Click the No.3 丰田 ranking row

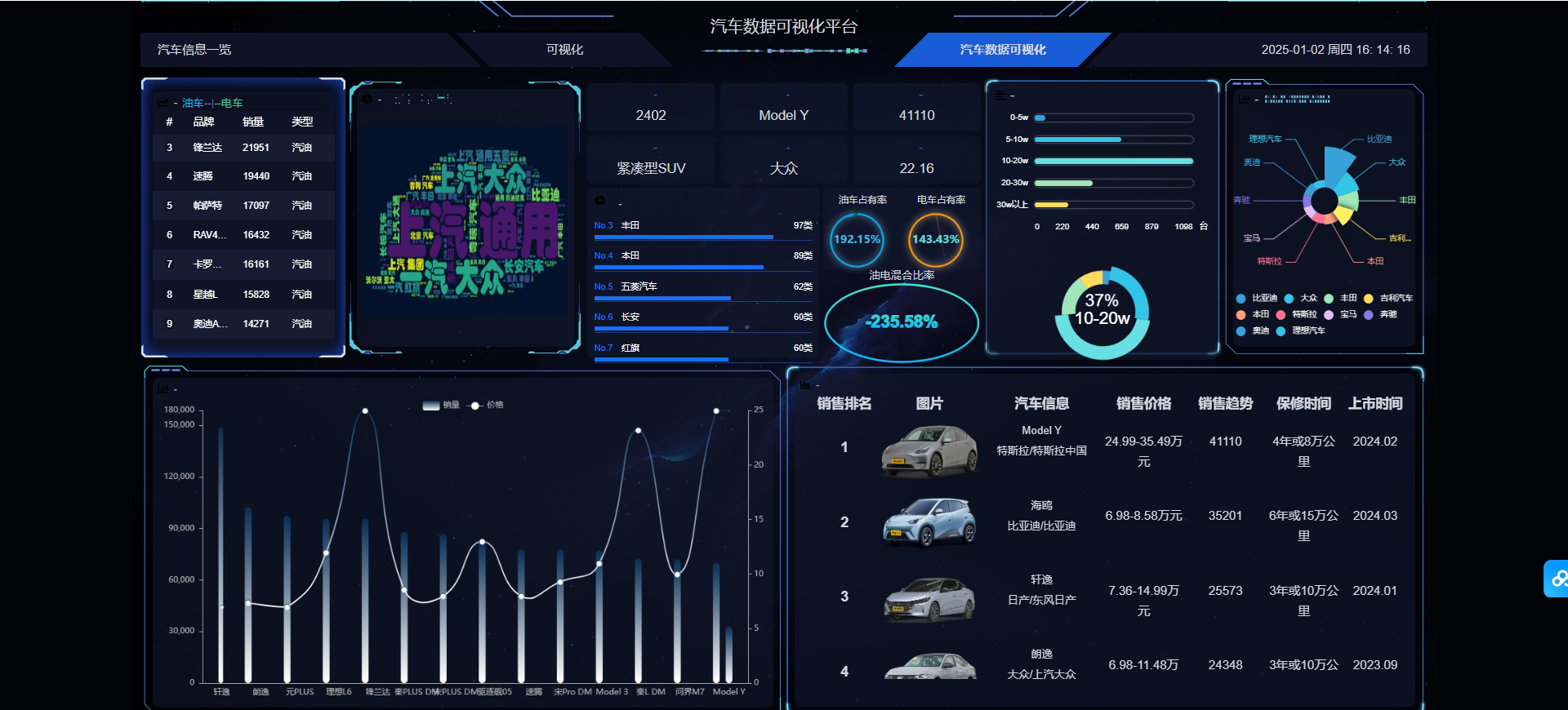coord(703,229)
